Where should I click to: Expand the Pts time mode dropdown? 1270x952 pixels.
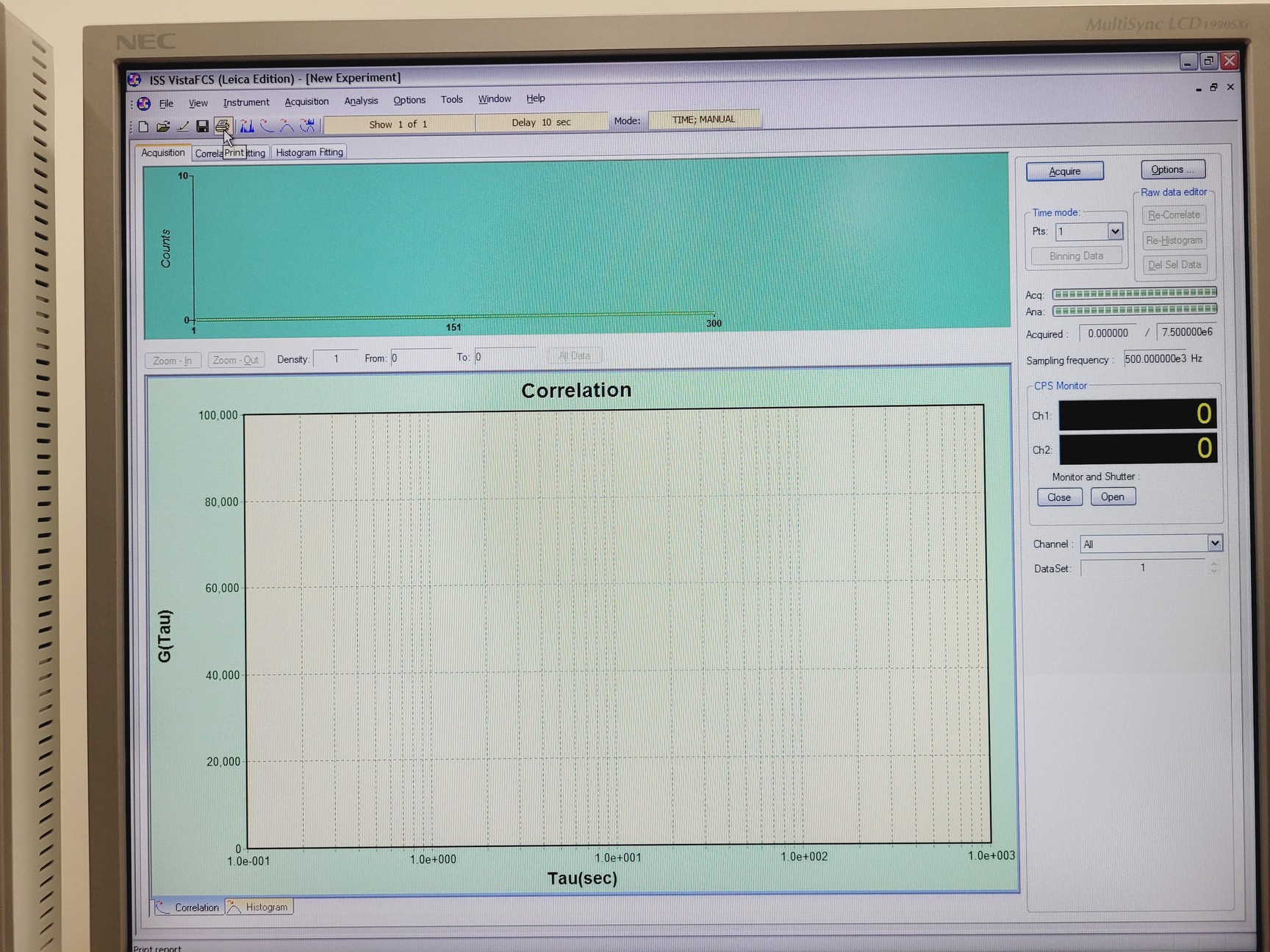click(x=1114, y=232)
